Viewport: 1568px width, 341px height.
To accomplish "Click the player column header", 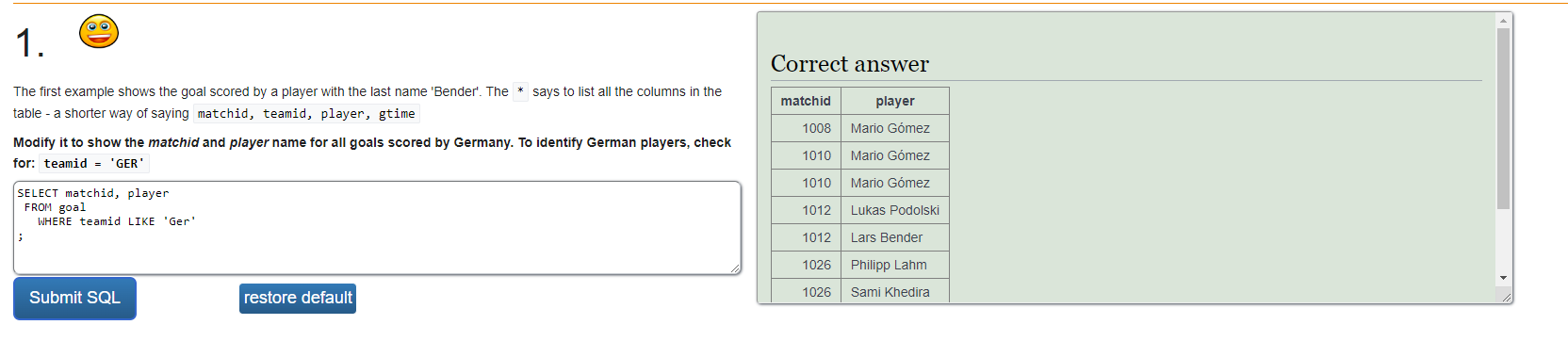I will [895, 101].
